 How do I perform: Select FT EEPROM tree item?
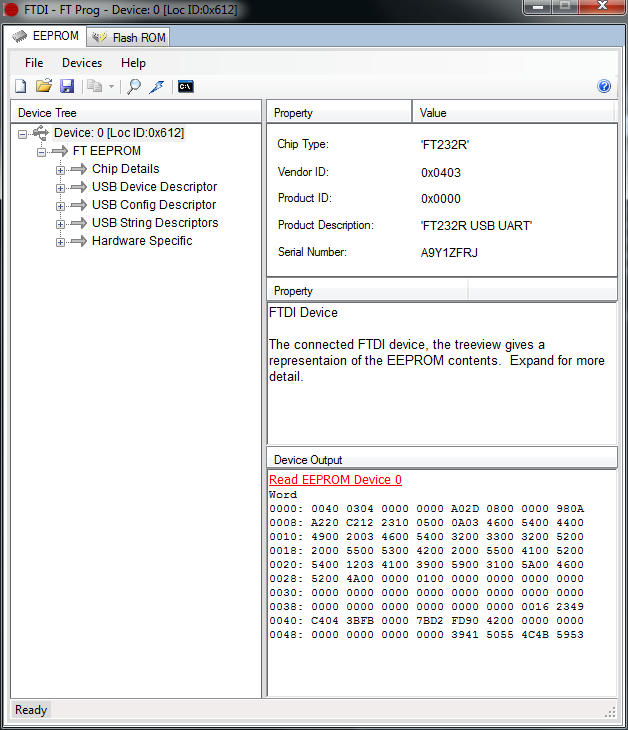[107, 151]
